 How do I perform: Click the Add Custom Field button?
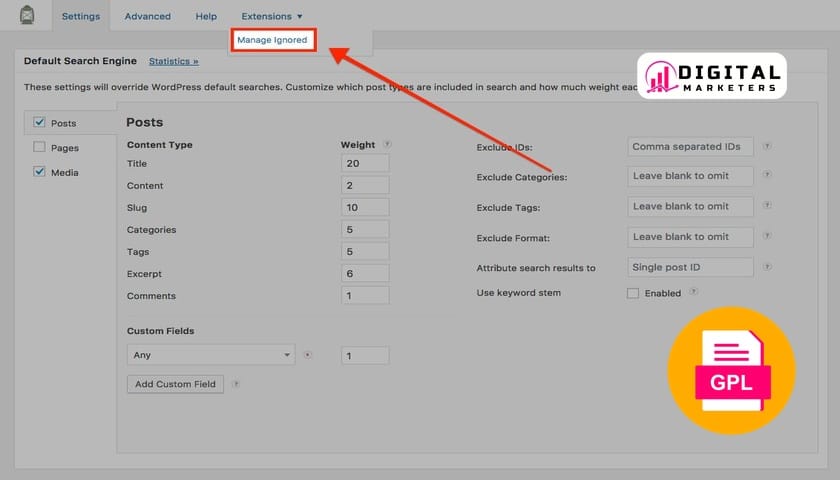coord(175,384)
